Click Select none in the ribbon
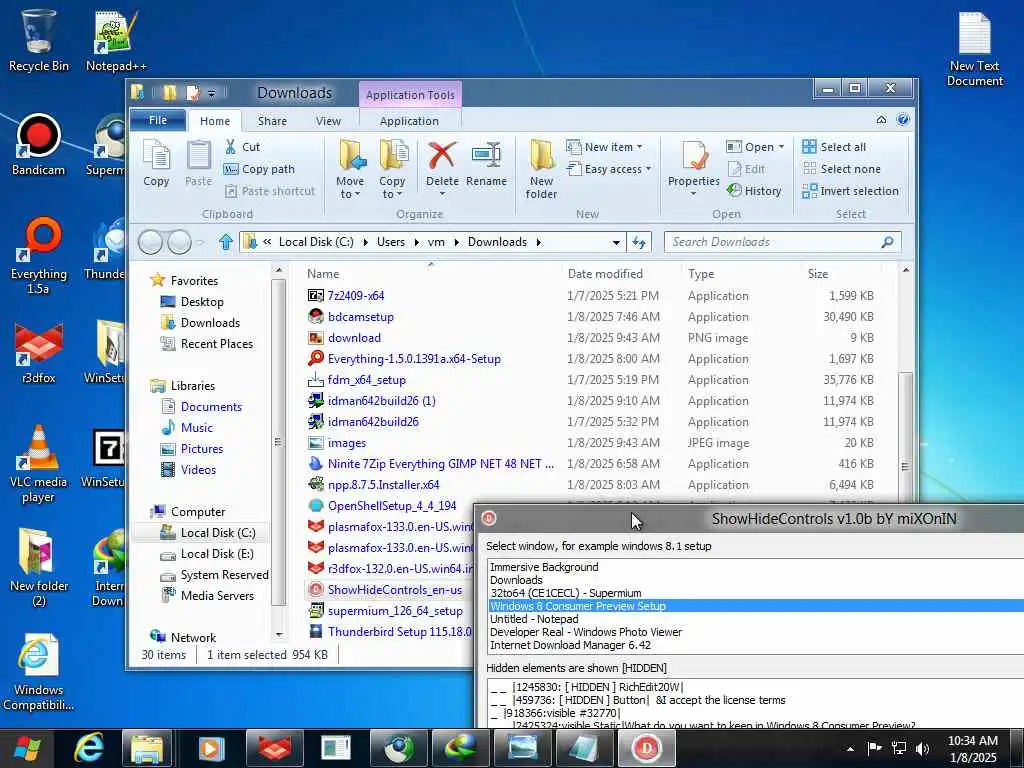Image resolution: width=1024 pixels, height=768 pixels. [x=841, y=169]
